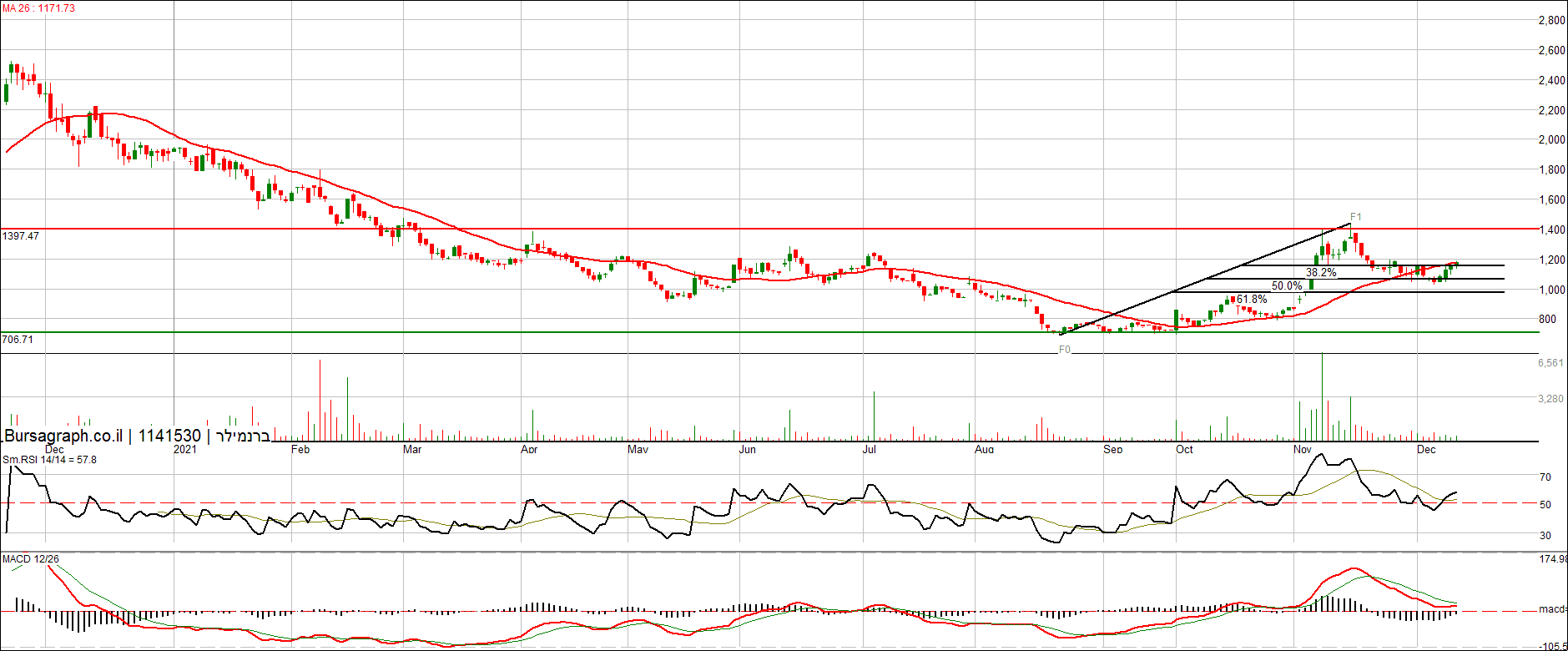Click the 6,561 volume axis label
Screen dimensions: 1568x651
1550,363
